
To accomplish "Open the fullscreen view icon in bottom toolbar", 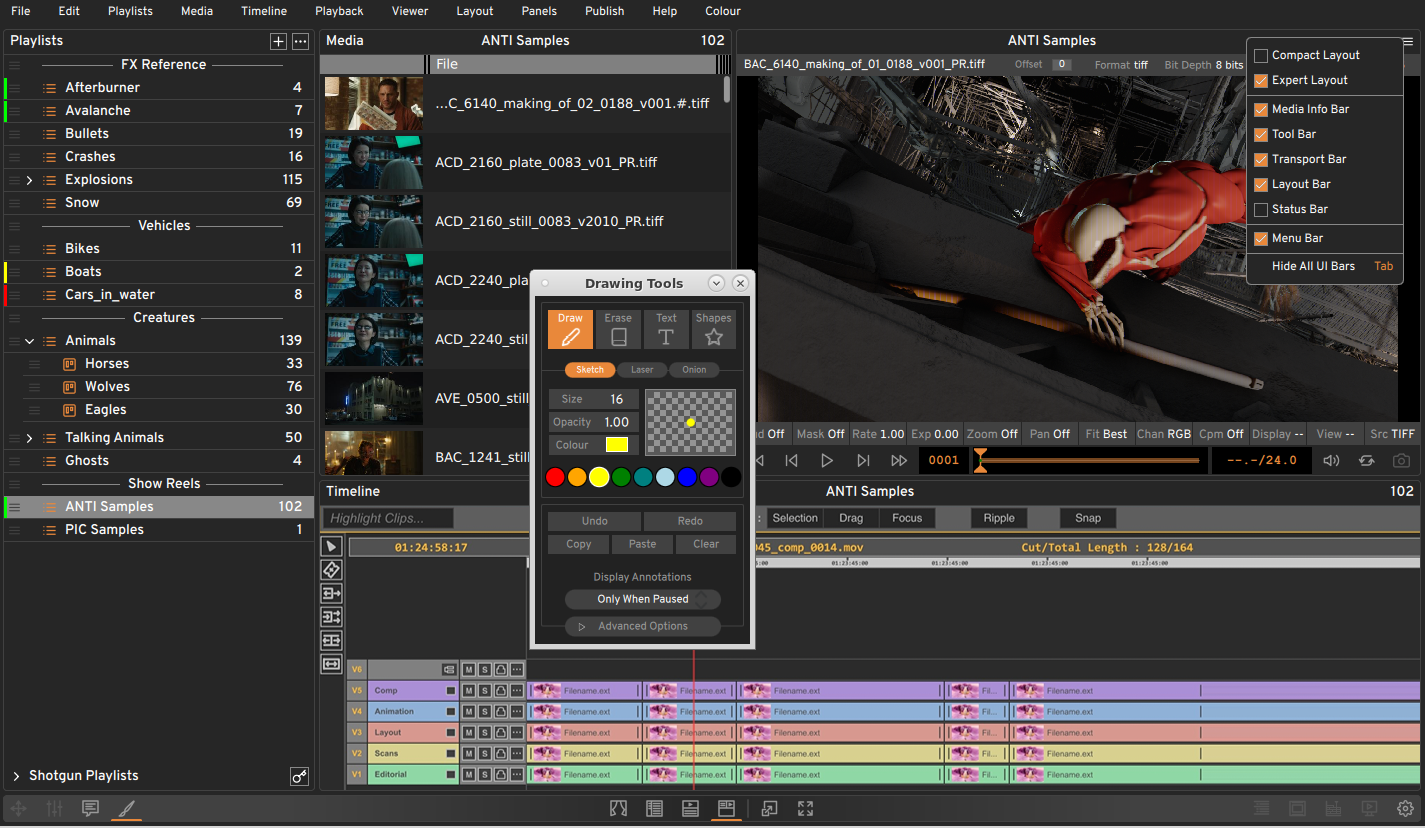I will (805, 808).
